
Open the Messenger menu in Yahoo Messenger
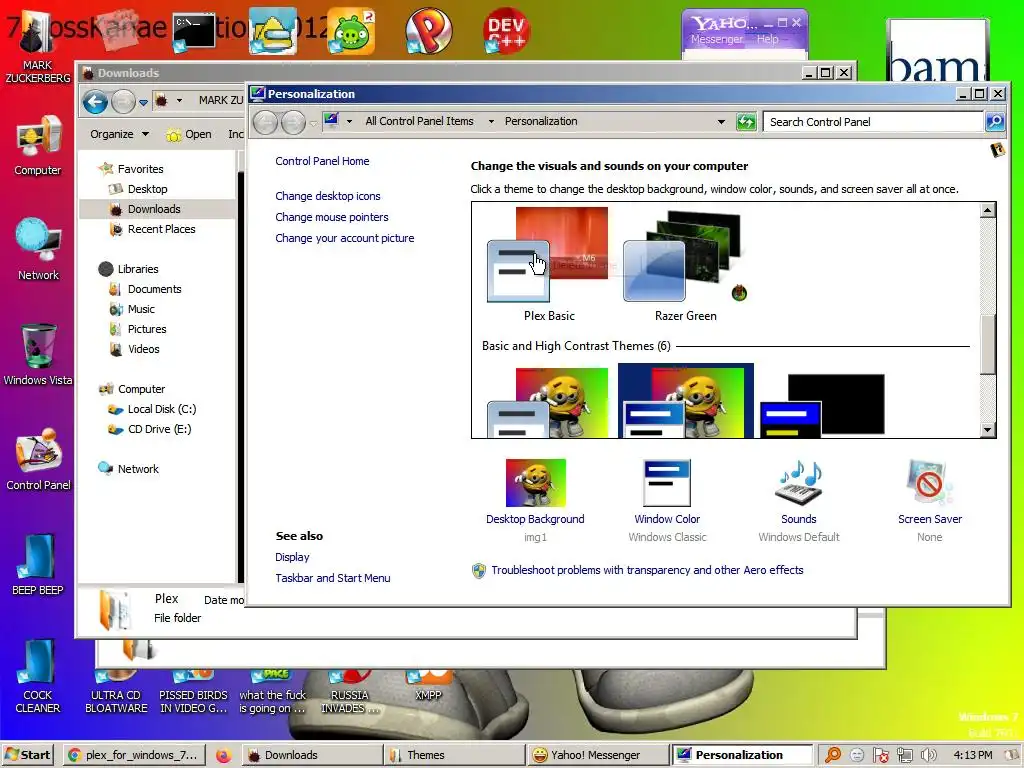pyautogui.click(x=716, y=39)
